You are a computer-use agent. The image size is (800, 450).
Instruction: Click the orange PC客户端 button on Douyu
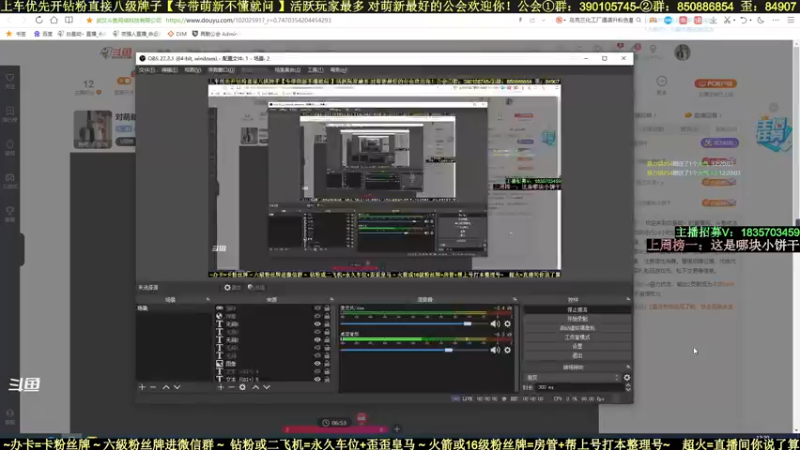coord(715,84)
